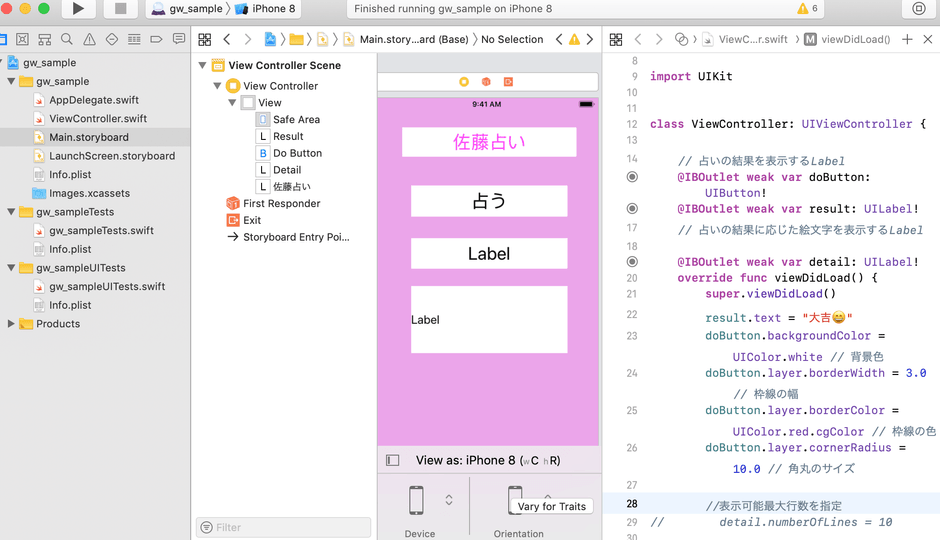Click the outline Filter field
The height and width of the screenshot is (540, 940).
click(x=283, y=527)
